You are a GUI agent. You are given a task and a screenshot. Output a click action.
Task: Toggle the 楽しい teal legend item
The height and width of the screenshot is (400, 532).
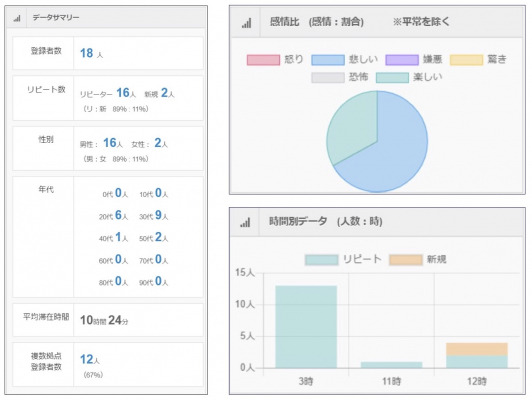click(x=409, y=77)
